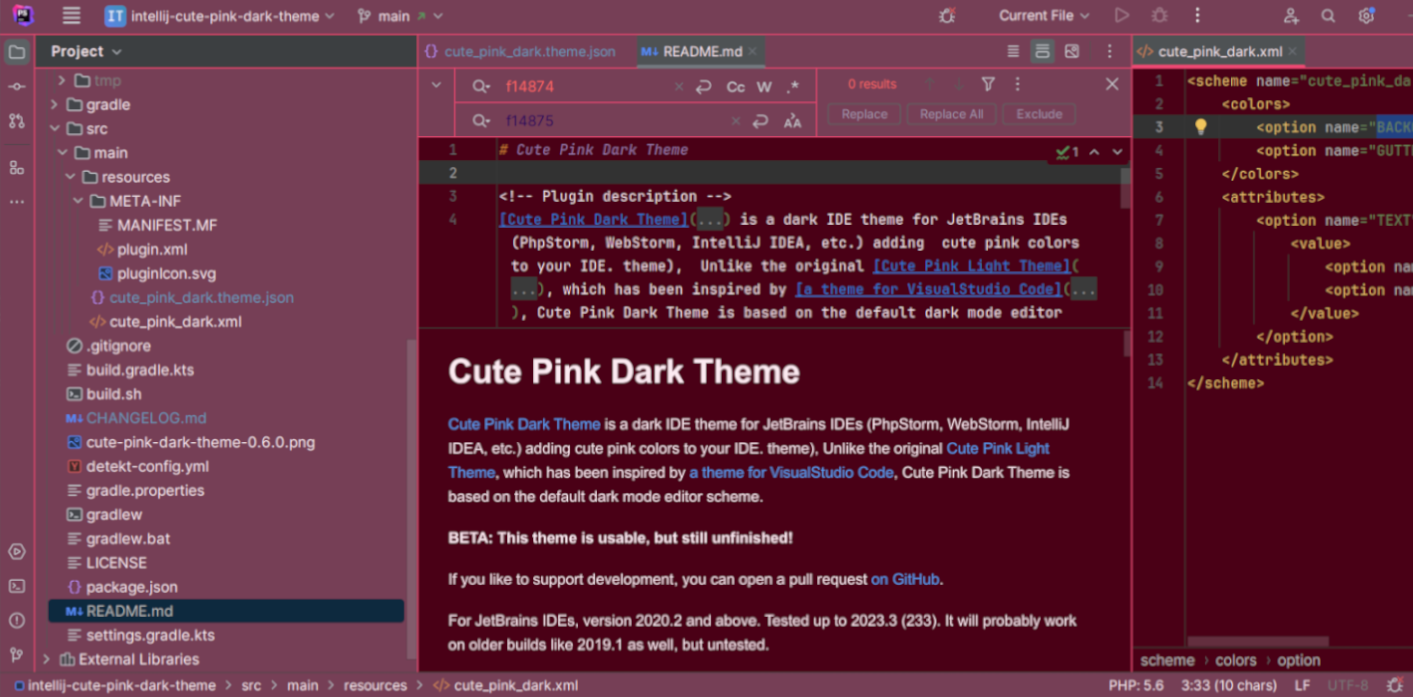
Task: Click PHP: 5.6 in status bar
Action: click(1136, 686)
